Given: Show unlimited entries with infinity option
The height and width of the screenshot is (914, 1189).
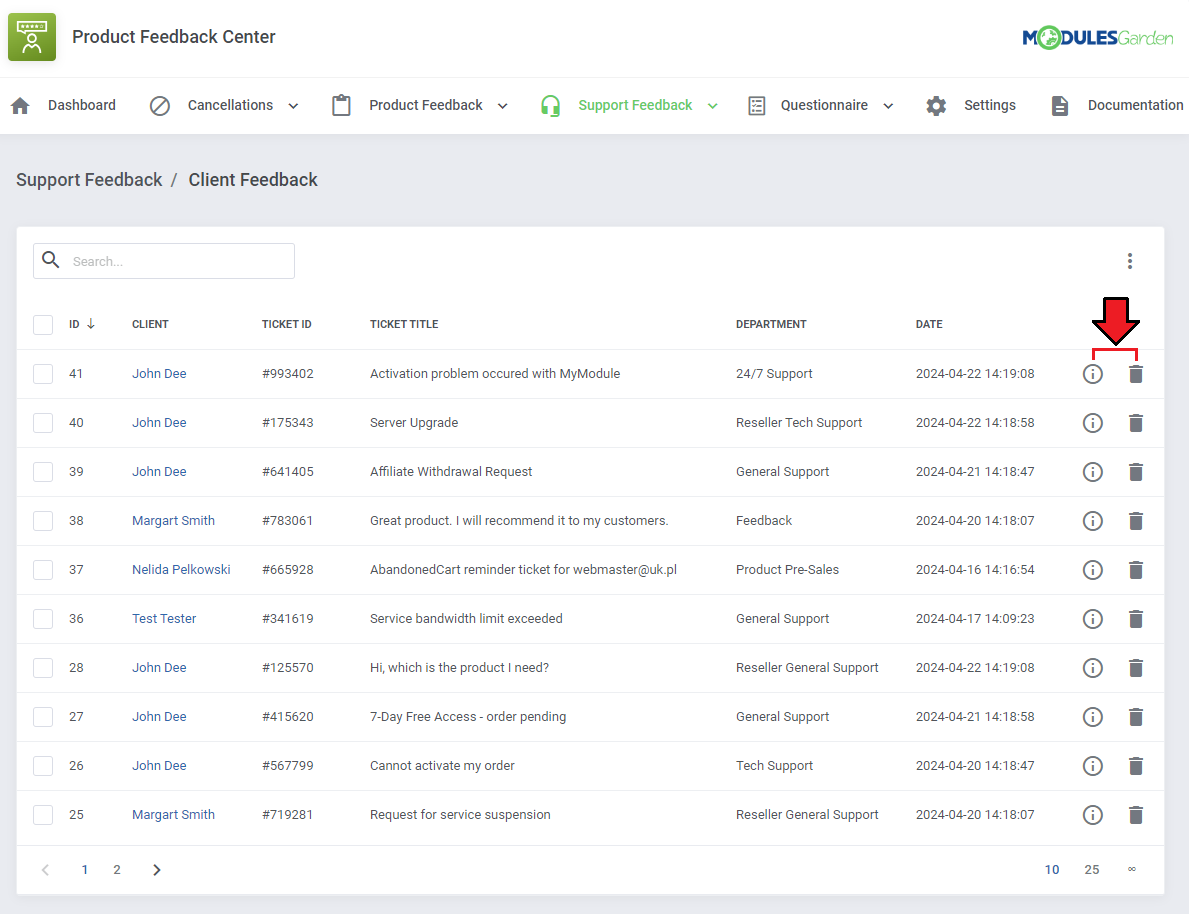Looking at the screenshot, I should [1131, 869].
